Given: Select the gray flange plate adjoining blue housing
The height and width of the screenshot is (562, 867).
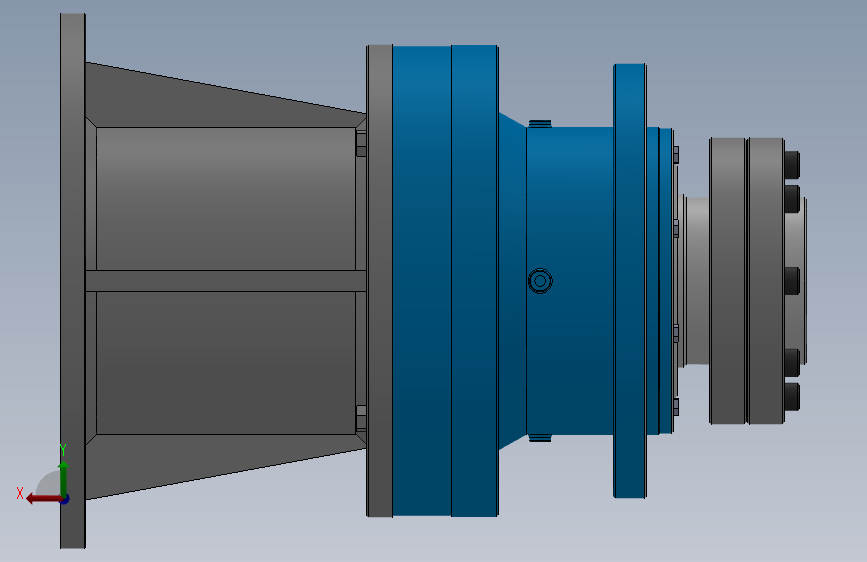Looking at the screenshot, I should coord(380,281).
